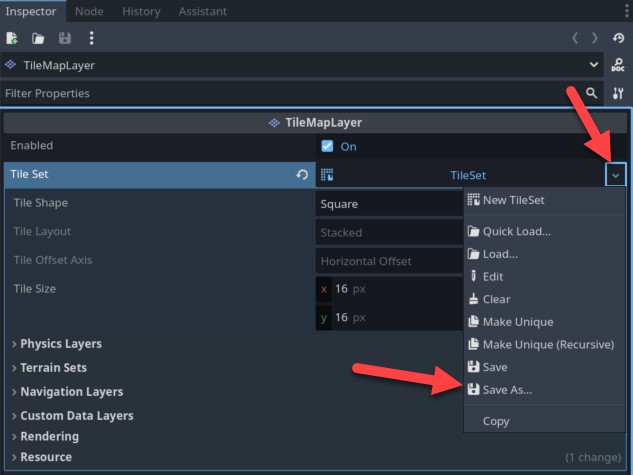Image resolution: width=633 pixels, height=475 pixels.
Task: Click the Enabled property label
Action: (x=31, y=145)
